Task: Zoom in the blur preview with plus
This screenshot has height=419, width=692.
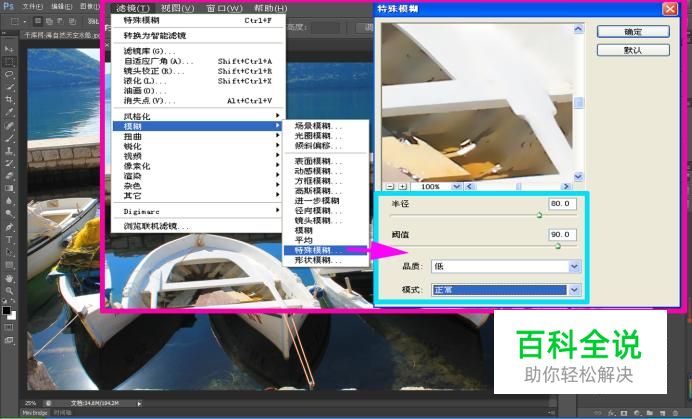Action: tap(402, 187)
